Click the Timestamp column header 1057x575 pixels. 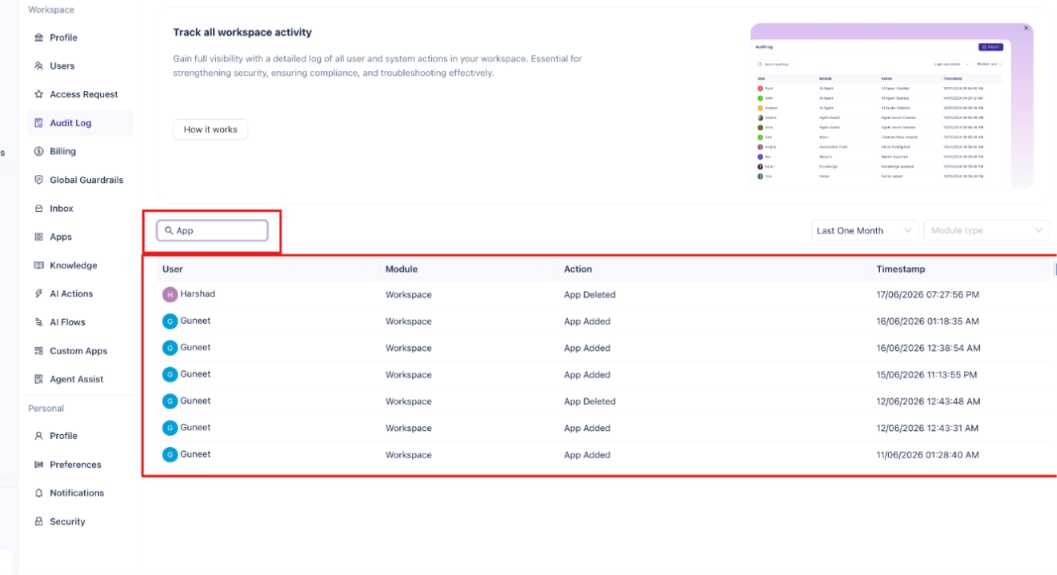coord(901,269)
